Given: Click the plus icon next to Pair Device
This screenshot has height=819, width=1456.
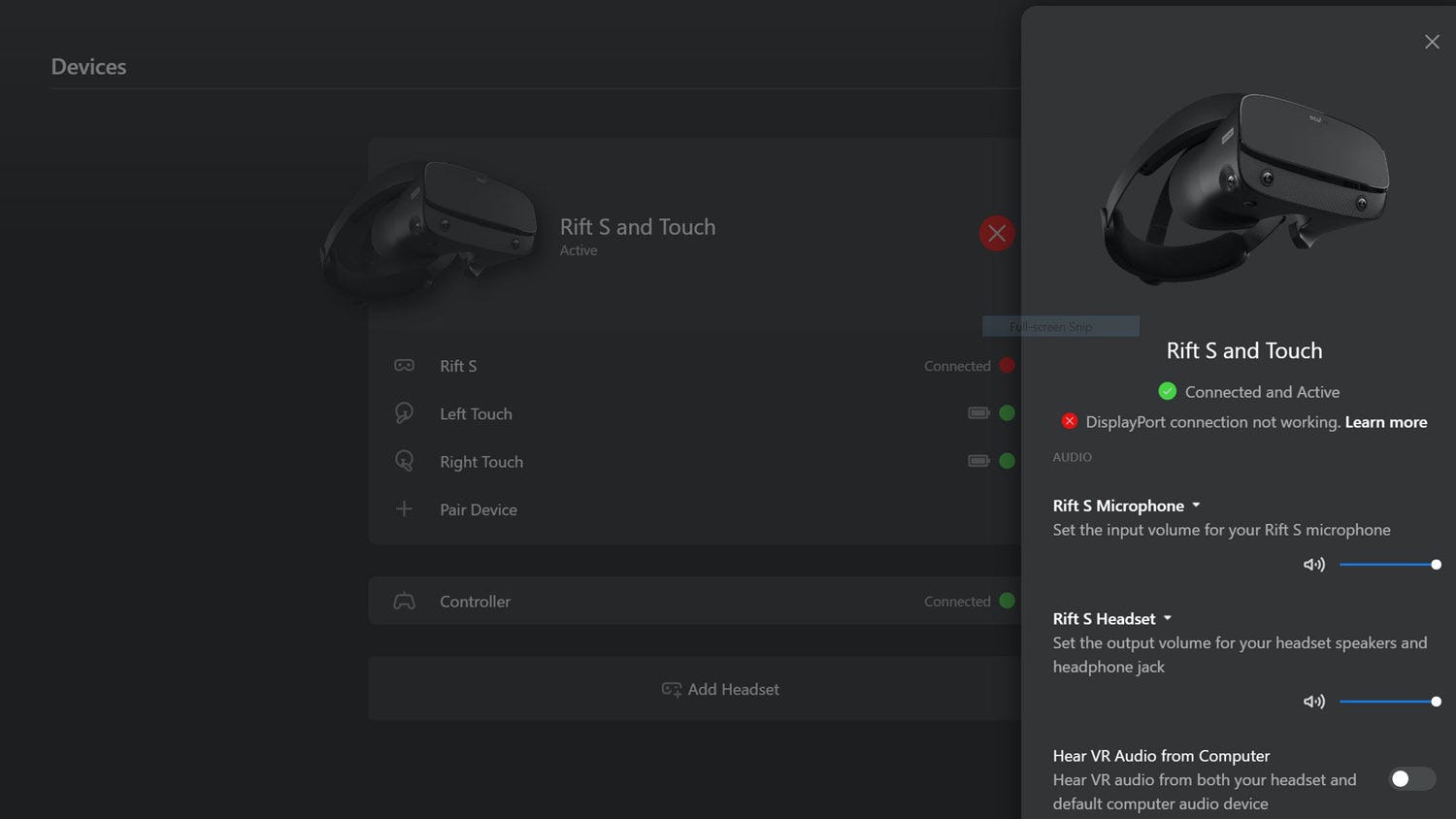Looking at the screenshot, I should [404, 508].
